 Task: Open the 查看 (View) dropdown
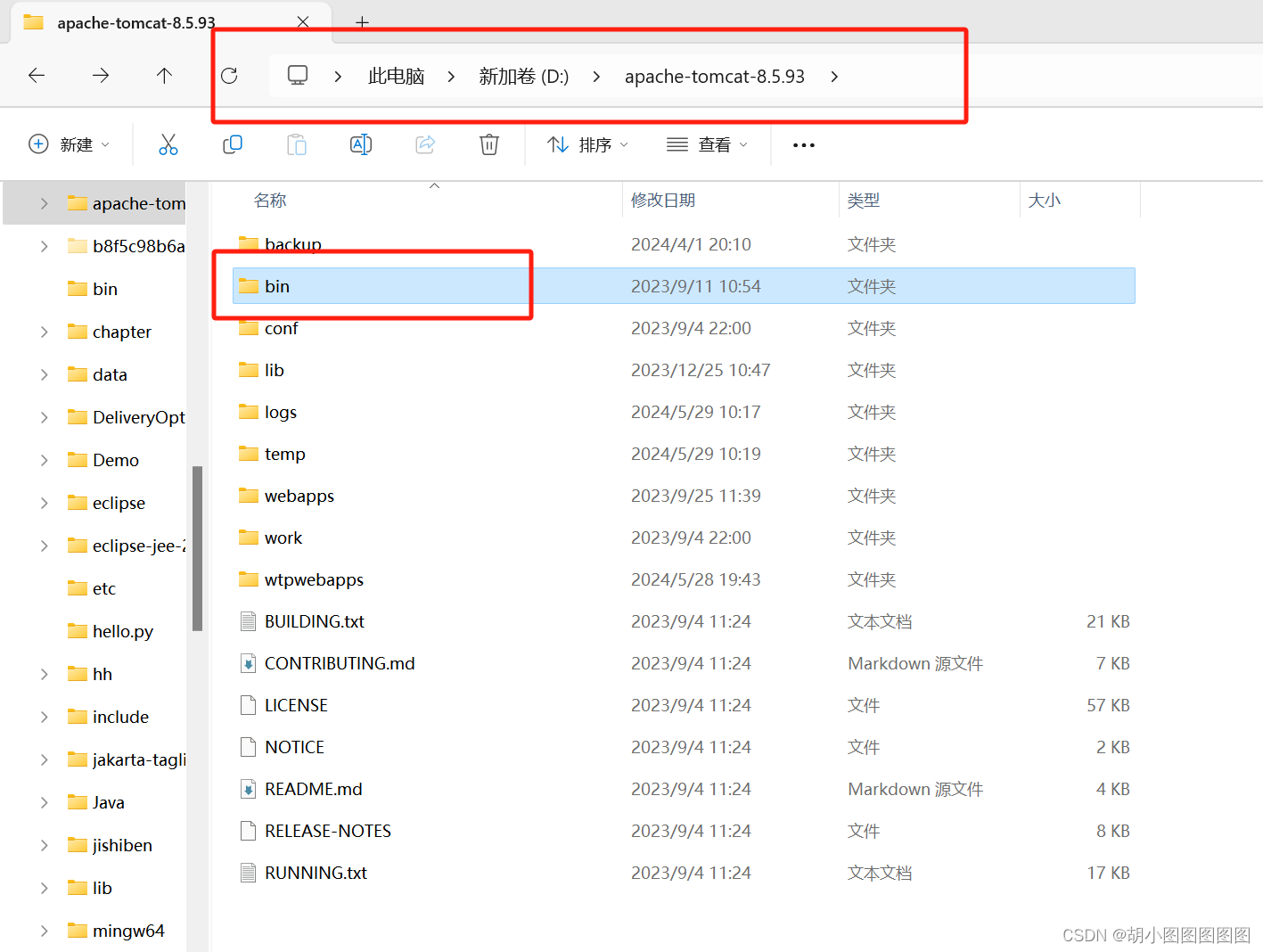(707, 144)
